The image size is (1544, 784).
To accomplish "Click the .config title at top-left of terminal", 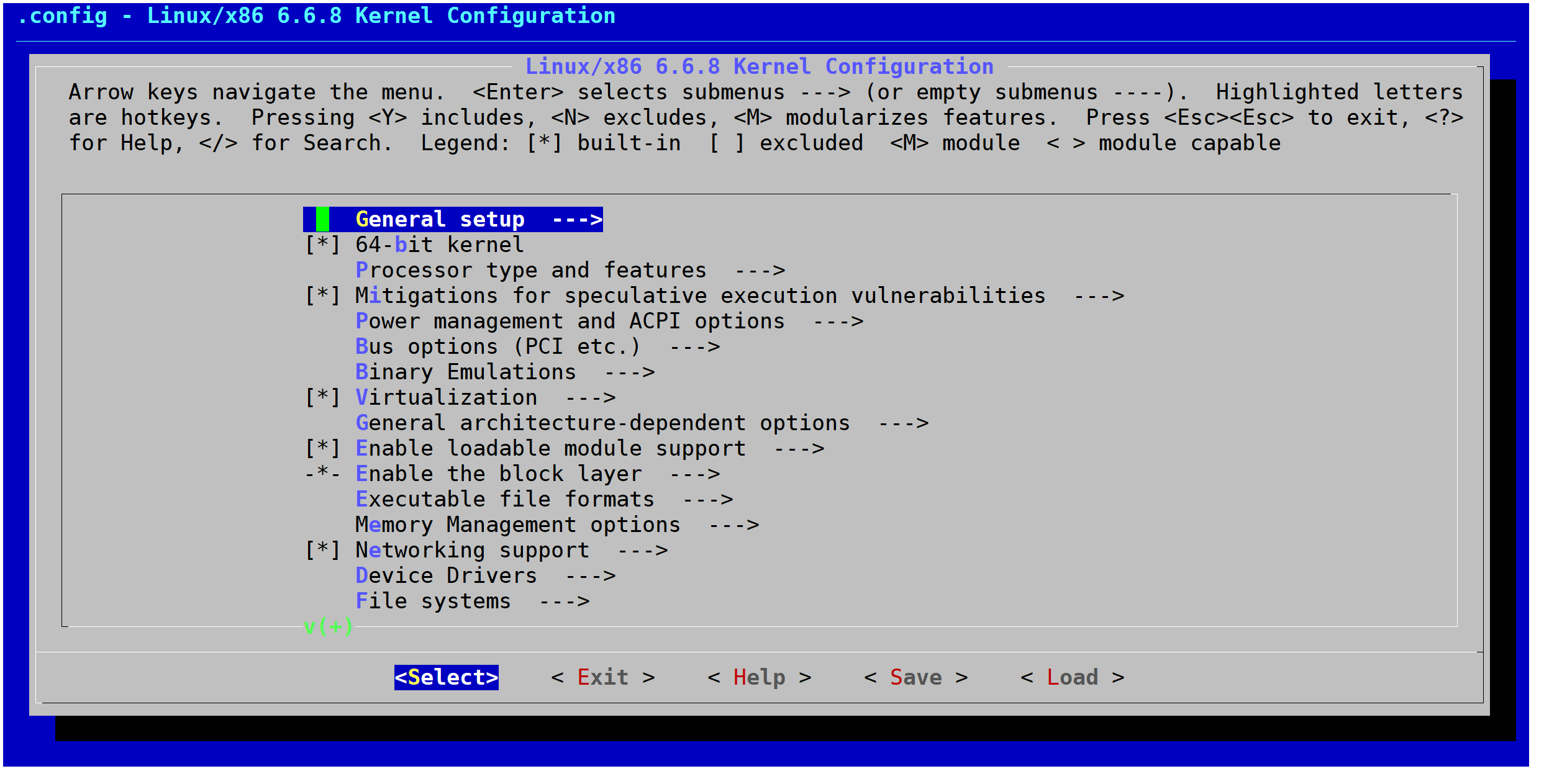I will [x=316, y=16].
